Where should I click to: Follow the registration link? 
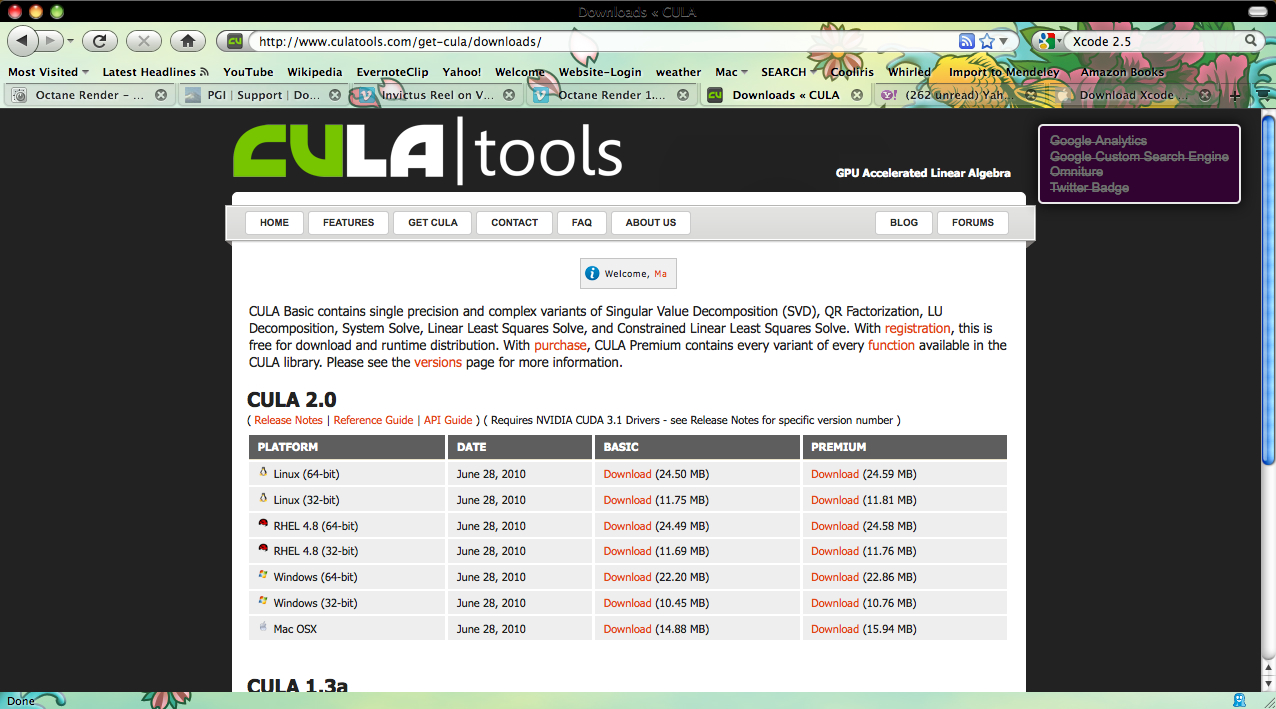pyautogui.click(x=917, y=328)
